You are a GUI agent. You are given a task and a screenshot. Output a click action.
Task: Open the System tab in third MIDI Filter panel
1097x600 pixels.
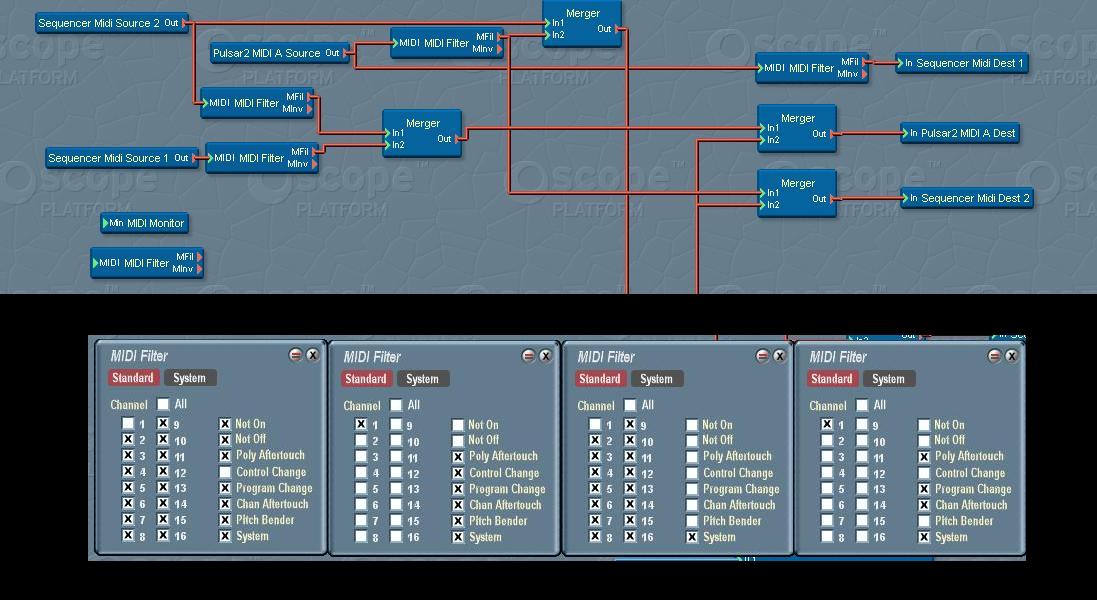656,378
